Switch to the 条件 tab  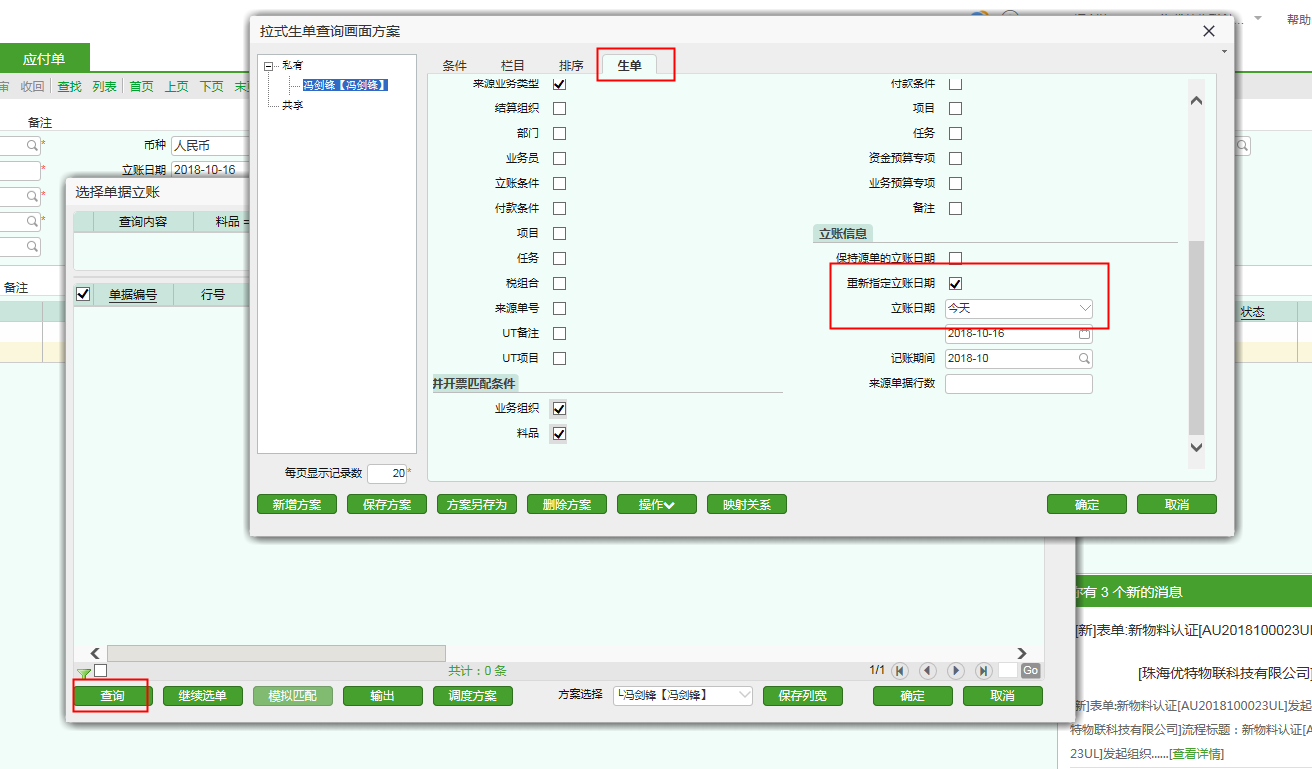pos(455,66)
